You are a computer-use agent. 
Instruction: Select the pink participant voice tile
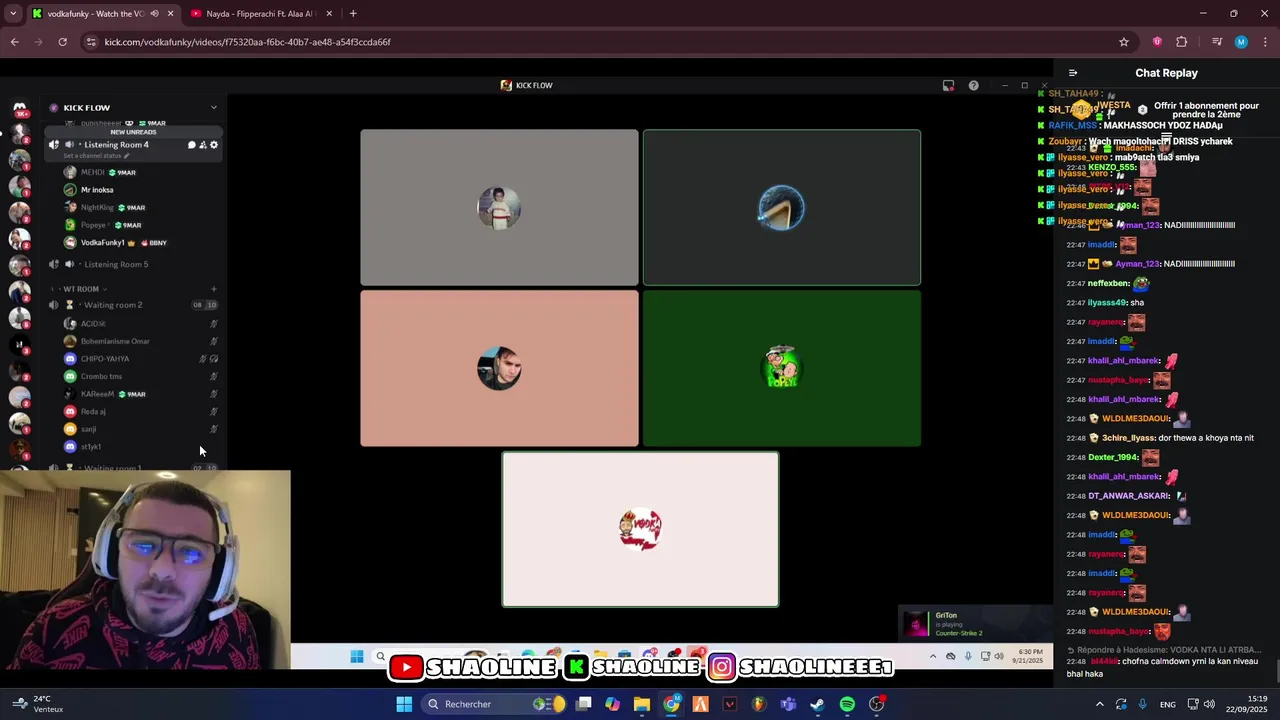click(x=499, y=368)
